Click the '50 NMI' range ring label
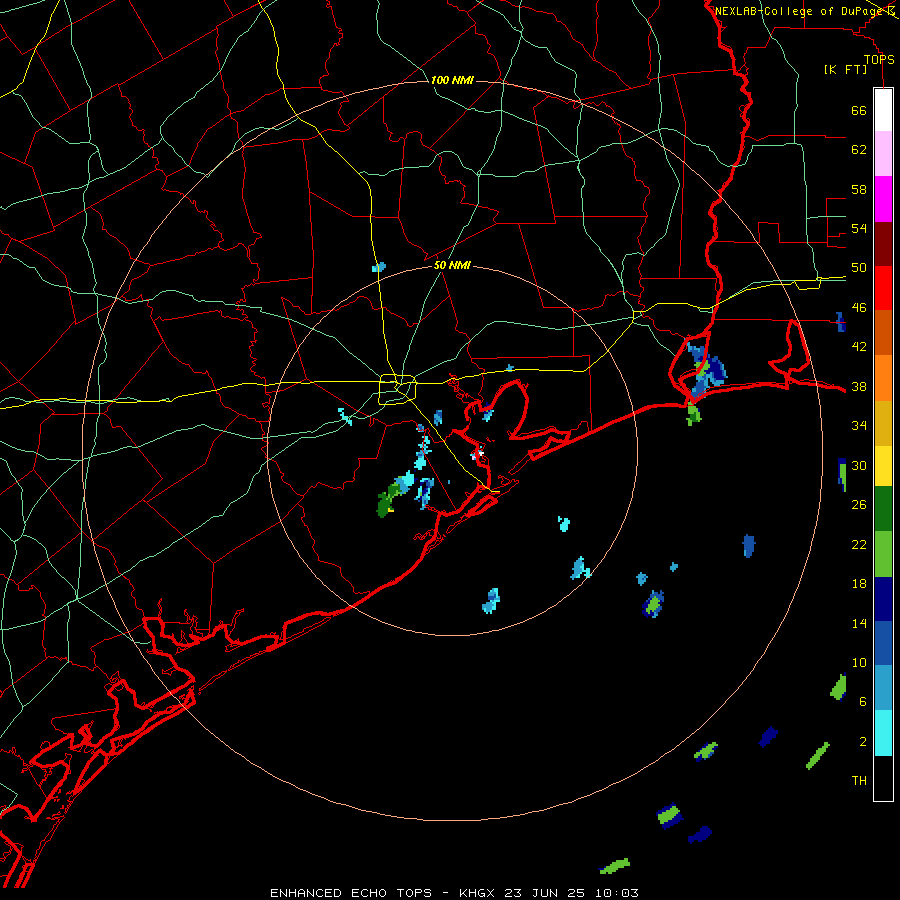Viewport: 900px width, 900px height. (452, 265)
